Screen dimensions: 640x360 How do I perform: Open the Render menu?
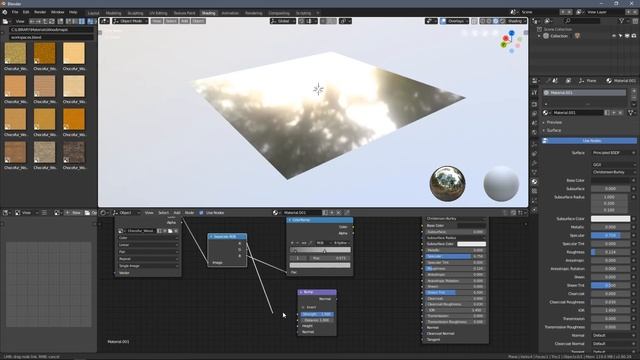click(x=40, y=12)
